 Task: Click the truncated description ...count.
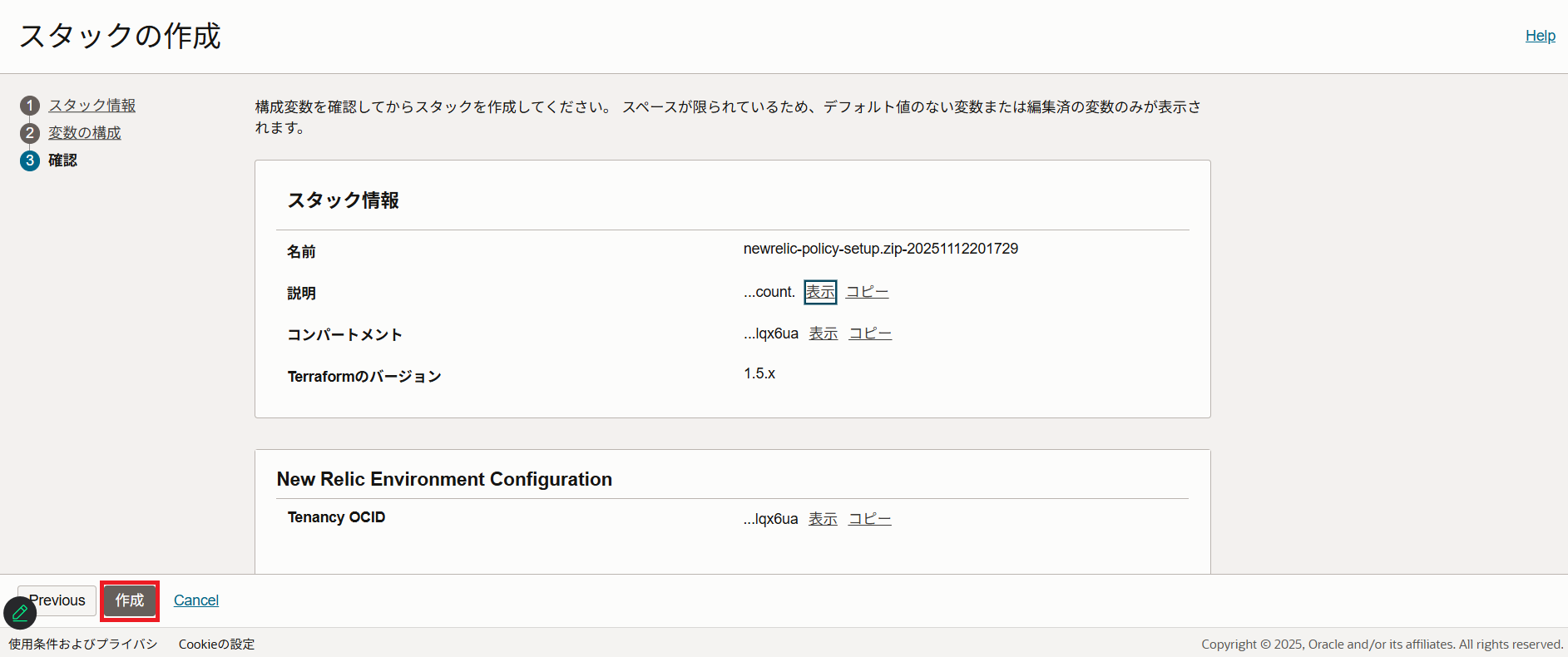coord(769,292)
